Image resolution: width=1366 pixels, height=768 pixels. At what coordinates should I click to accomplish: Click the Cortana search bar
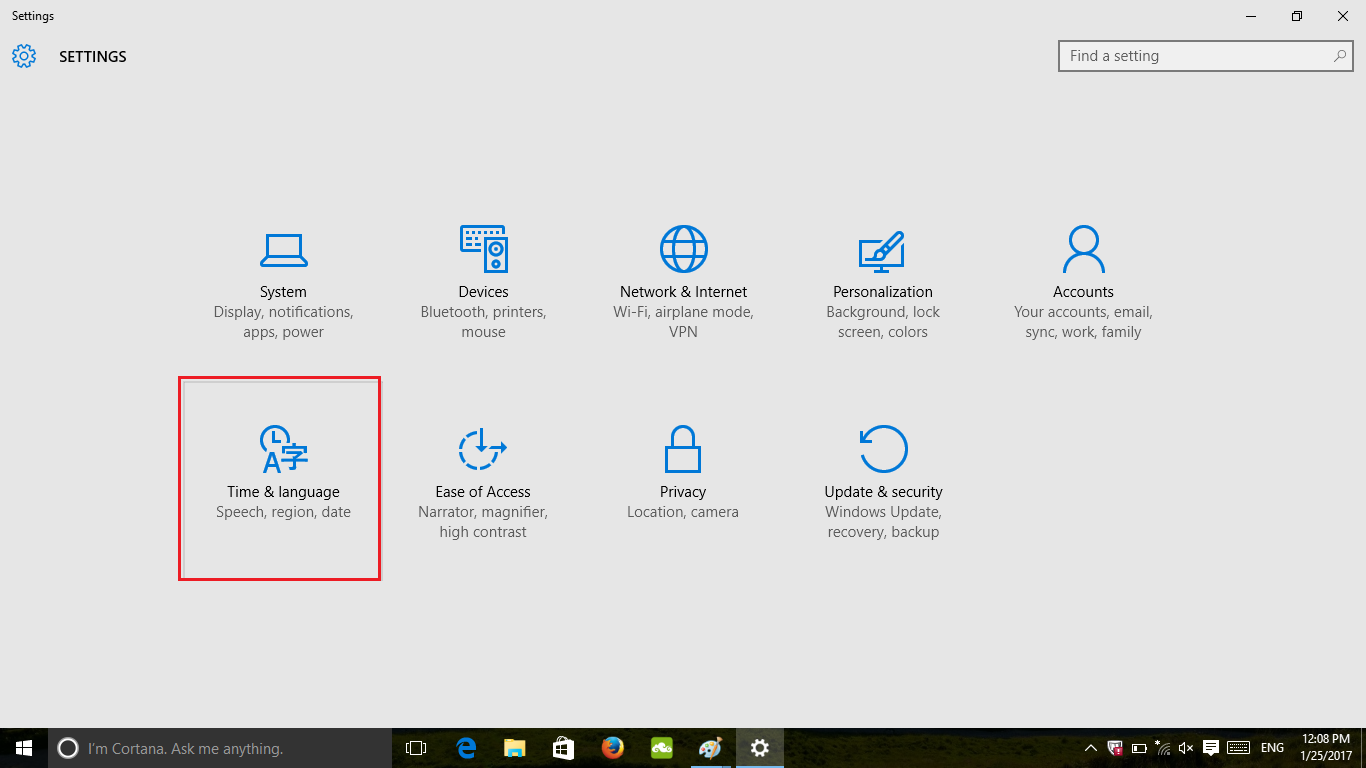pyautogui.click(x=220, y=748)
